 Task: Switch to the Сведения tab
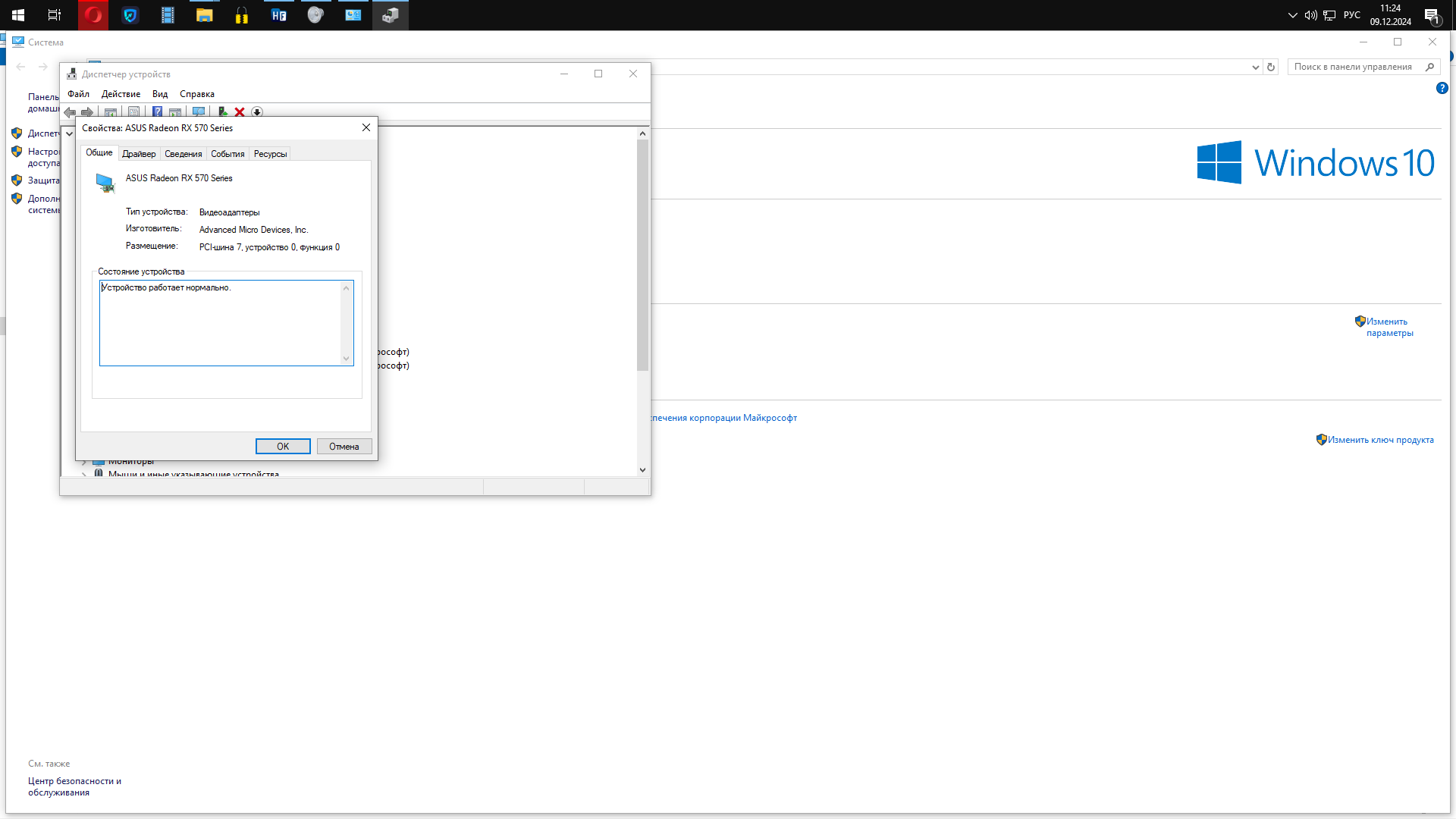point(183,154)
